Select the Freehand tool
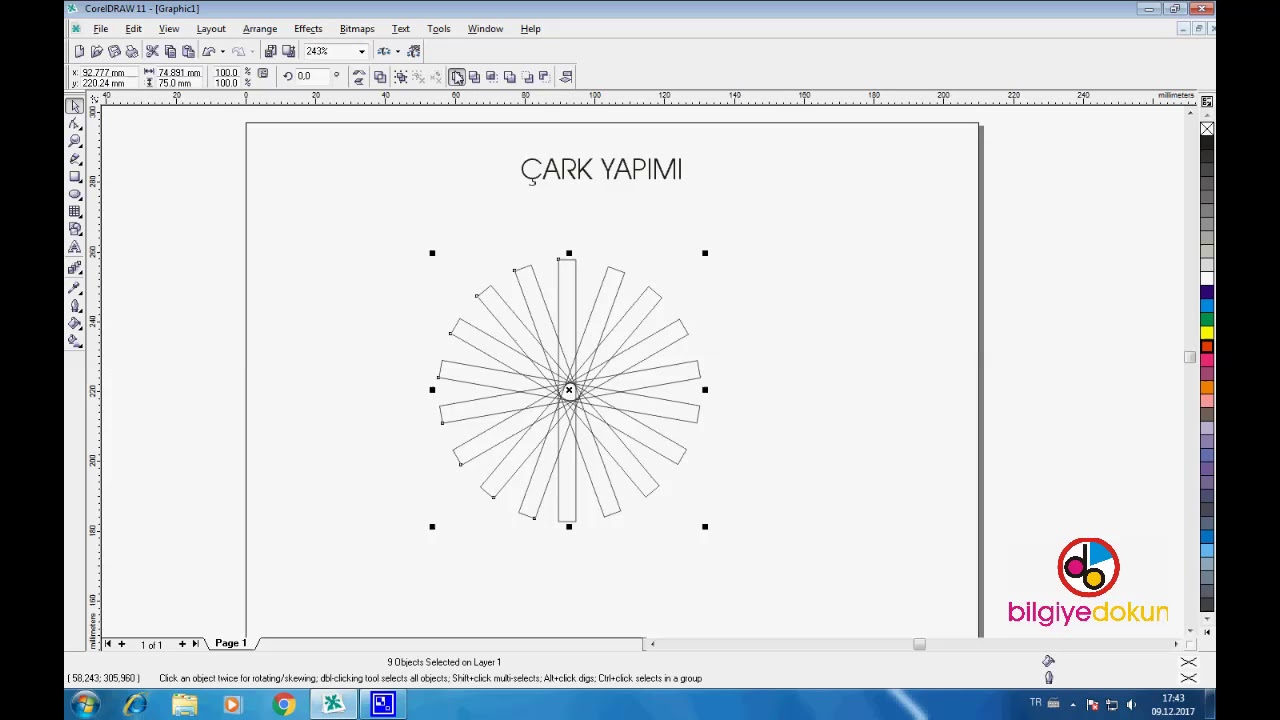This screenshot has width=1280, height=720. tap(75, 159)
